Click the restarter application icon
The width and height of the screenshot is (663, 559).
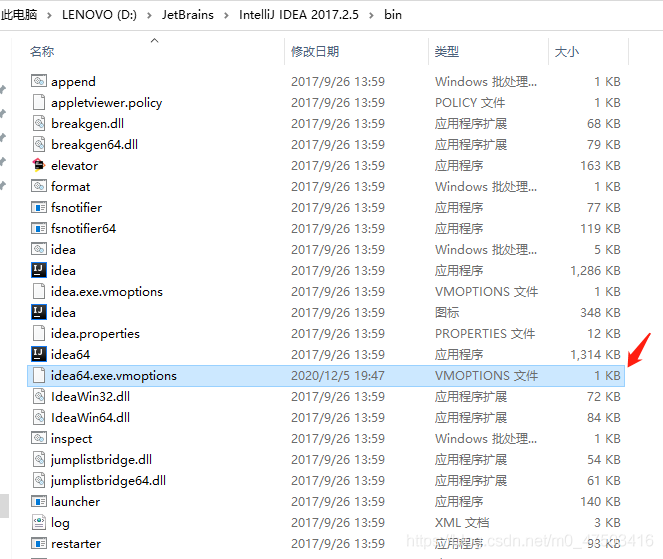[x=39, y=543]
